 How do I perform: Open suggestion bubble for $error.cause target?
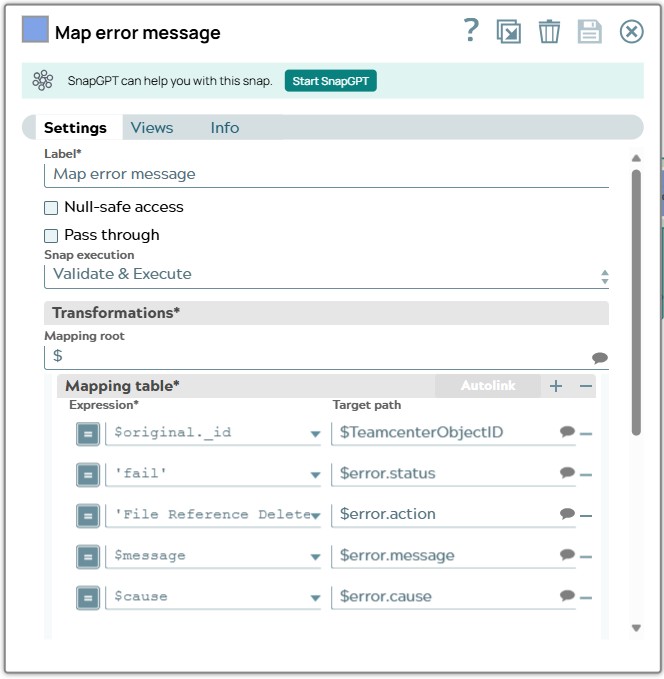[x=567, y=595]
